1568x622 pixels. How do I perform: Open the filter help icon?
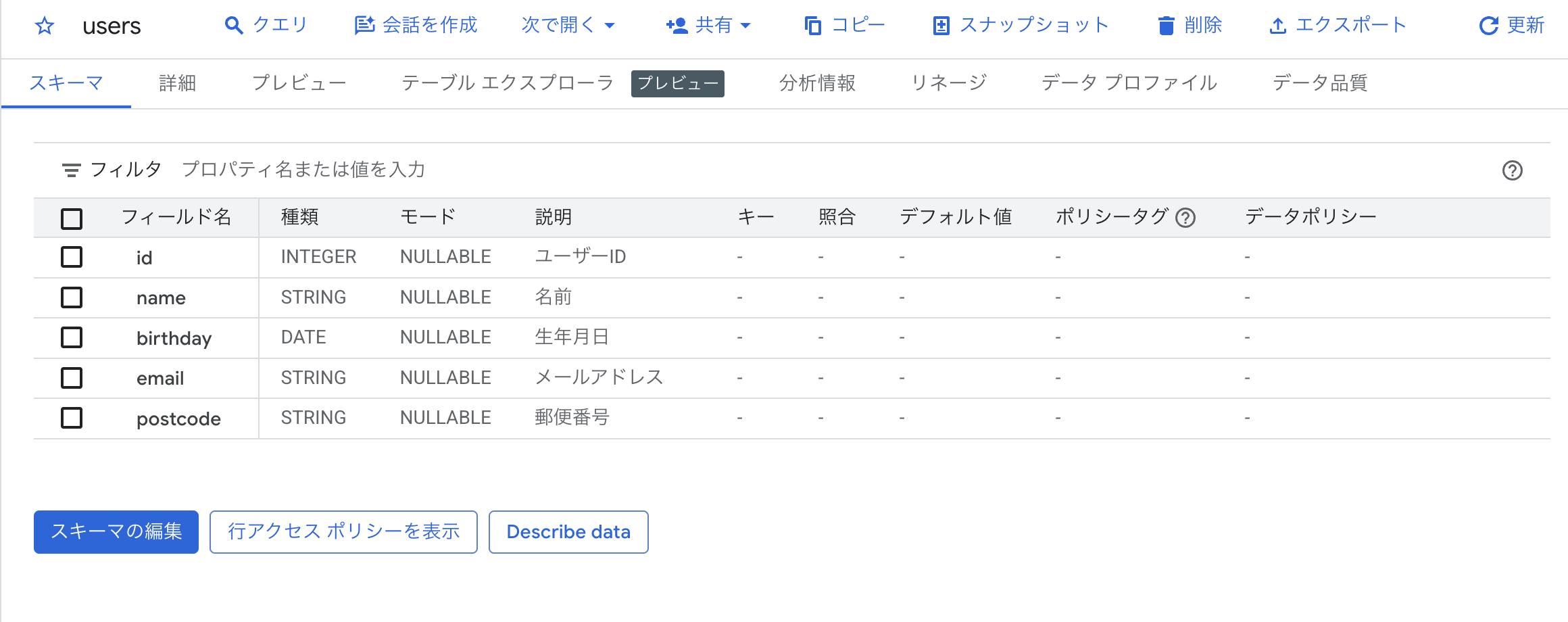click(1514, 170)
